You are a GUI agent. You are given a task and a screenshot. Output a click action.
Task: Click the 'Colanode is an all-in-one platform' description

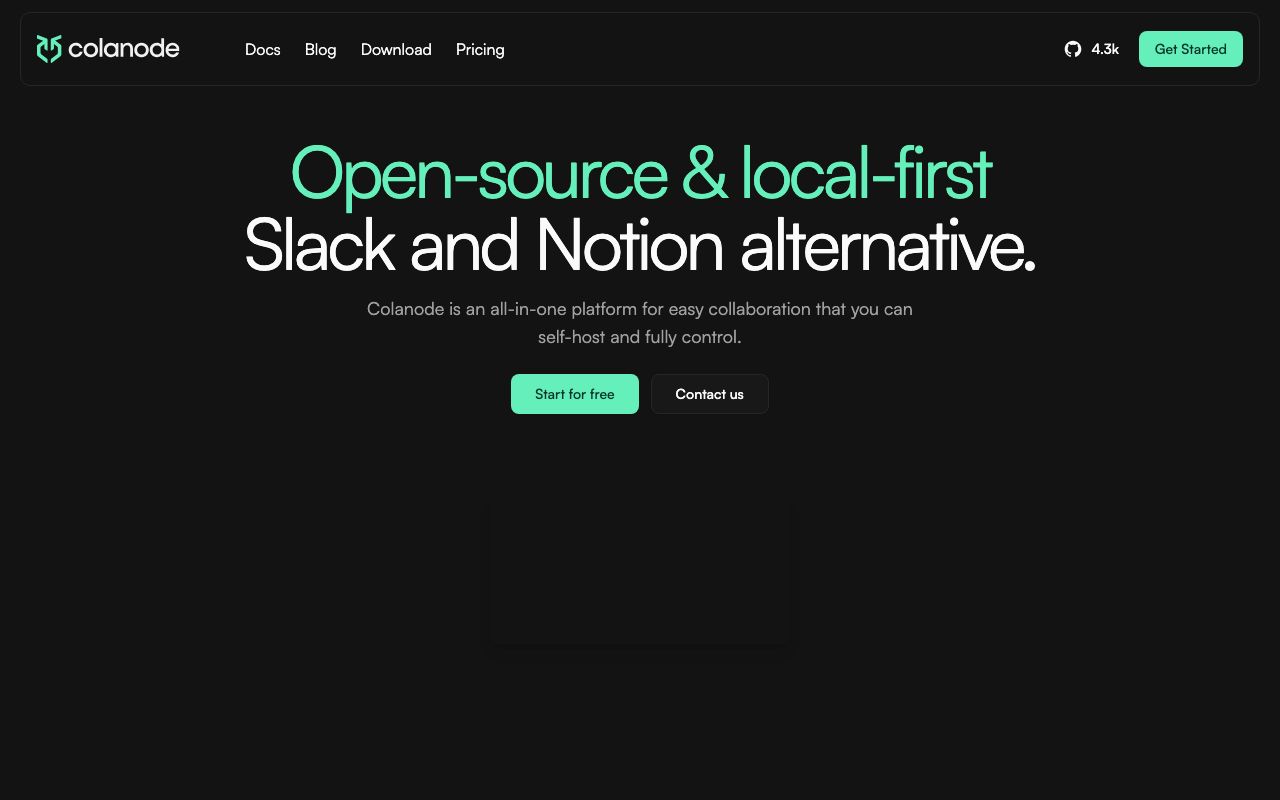point(640,323)
